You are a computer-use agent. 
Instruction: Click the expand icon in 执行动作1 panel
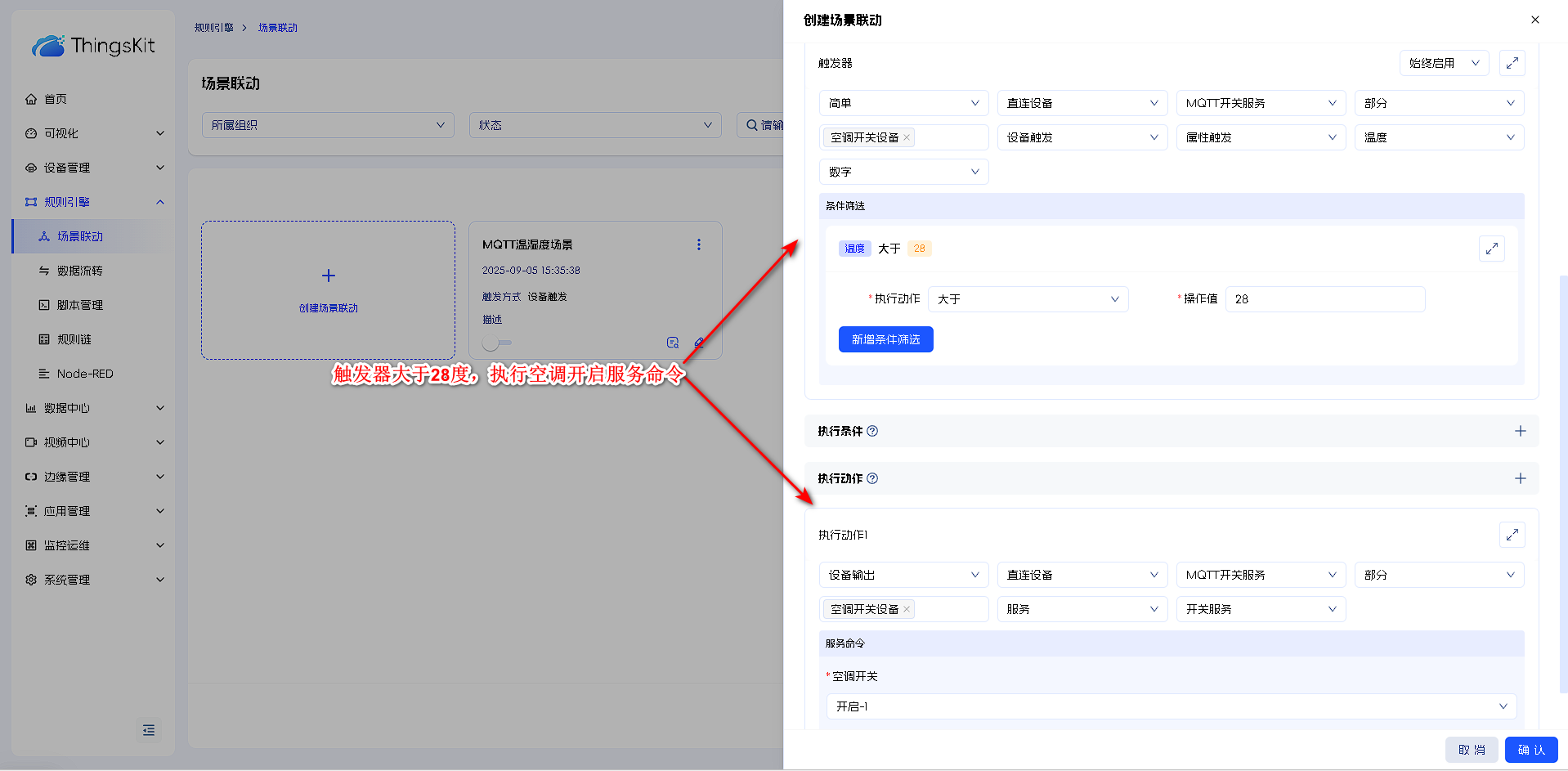pyautogui.click(x=1512, y=535)
